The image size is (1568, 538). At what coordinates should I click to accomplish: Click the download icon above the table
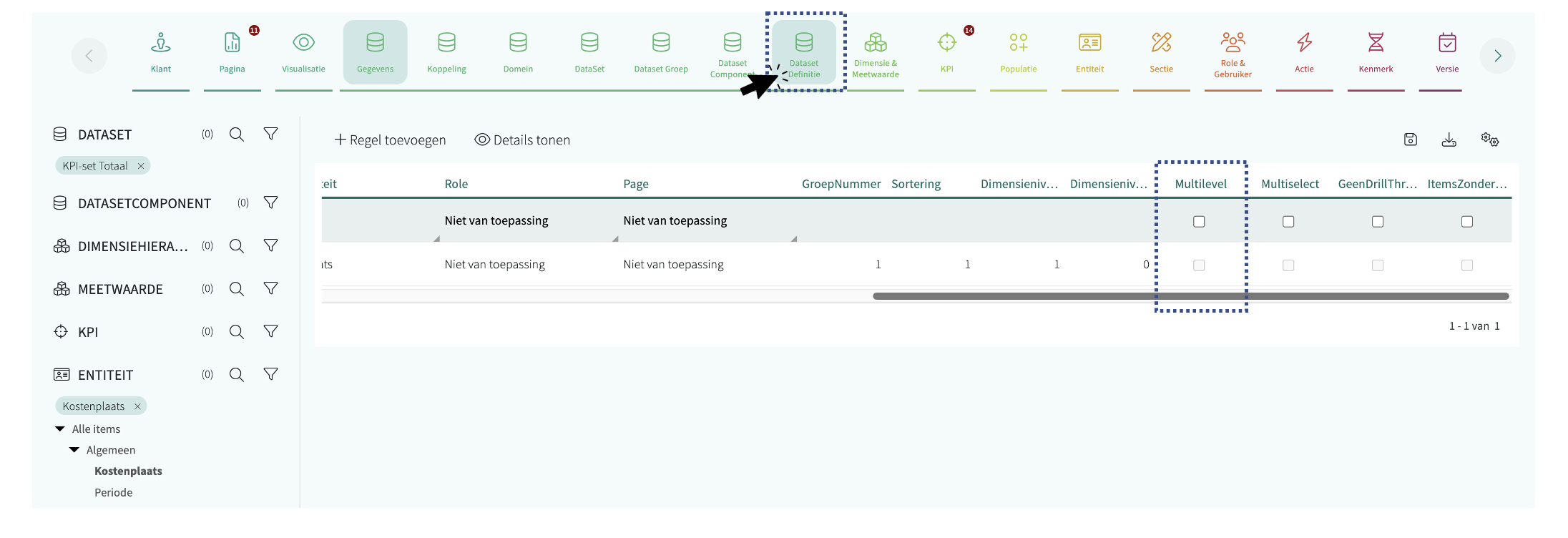coord(1449,140)
